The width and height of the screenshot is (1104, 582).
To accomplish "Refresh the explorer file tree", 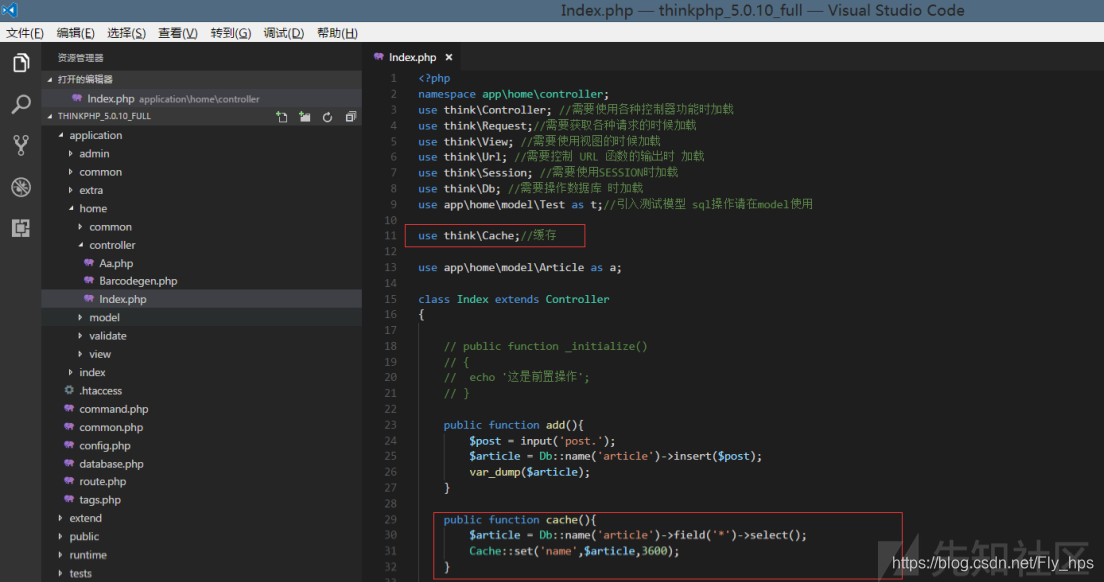I will [327, 117].
